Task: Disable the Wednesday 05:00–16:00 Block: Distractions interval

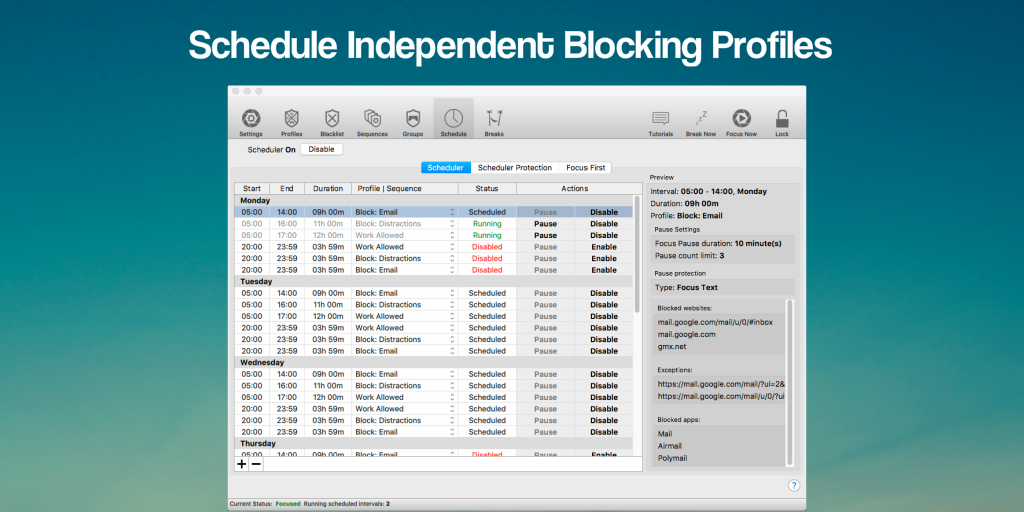Action: (x=603, y=386)
